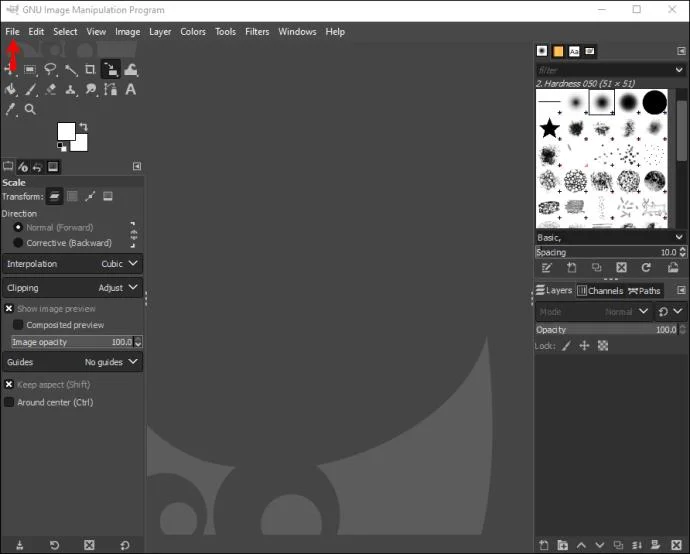Create a new layer group
The width and height of the screenshot is (690, 554).
click(562, 545)
